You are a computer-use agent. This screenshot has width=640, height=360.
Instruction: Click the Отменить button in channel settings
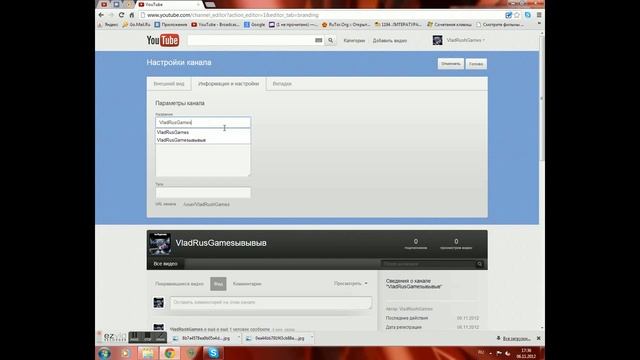[451, 64]
